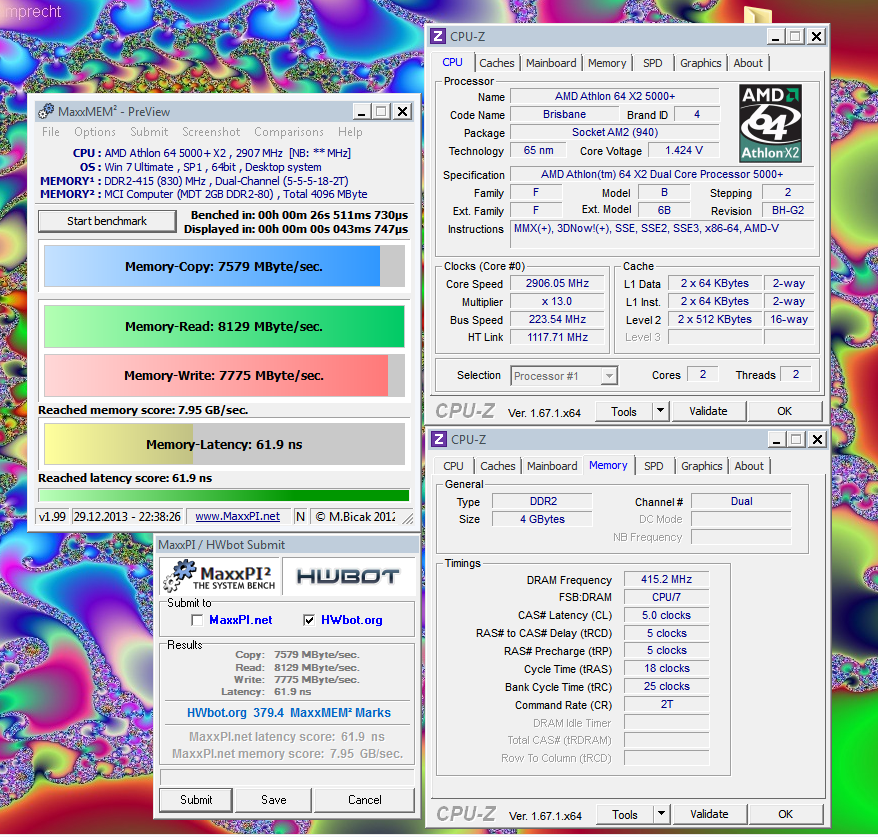Click Save button in HWbot Submit dialog
Screen dimensions: 878x837
[273, 800]
